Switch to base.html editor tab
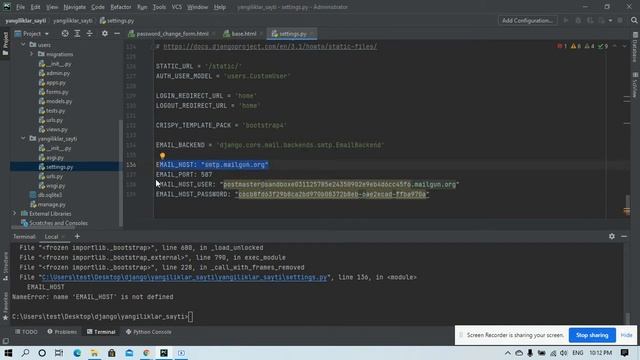The height and width of the screenshot is (360, 640). coord(243,34)
